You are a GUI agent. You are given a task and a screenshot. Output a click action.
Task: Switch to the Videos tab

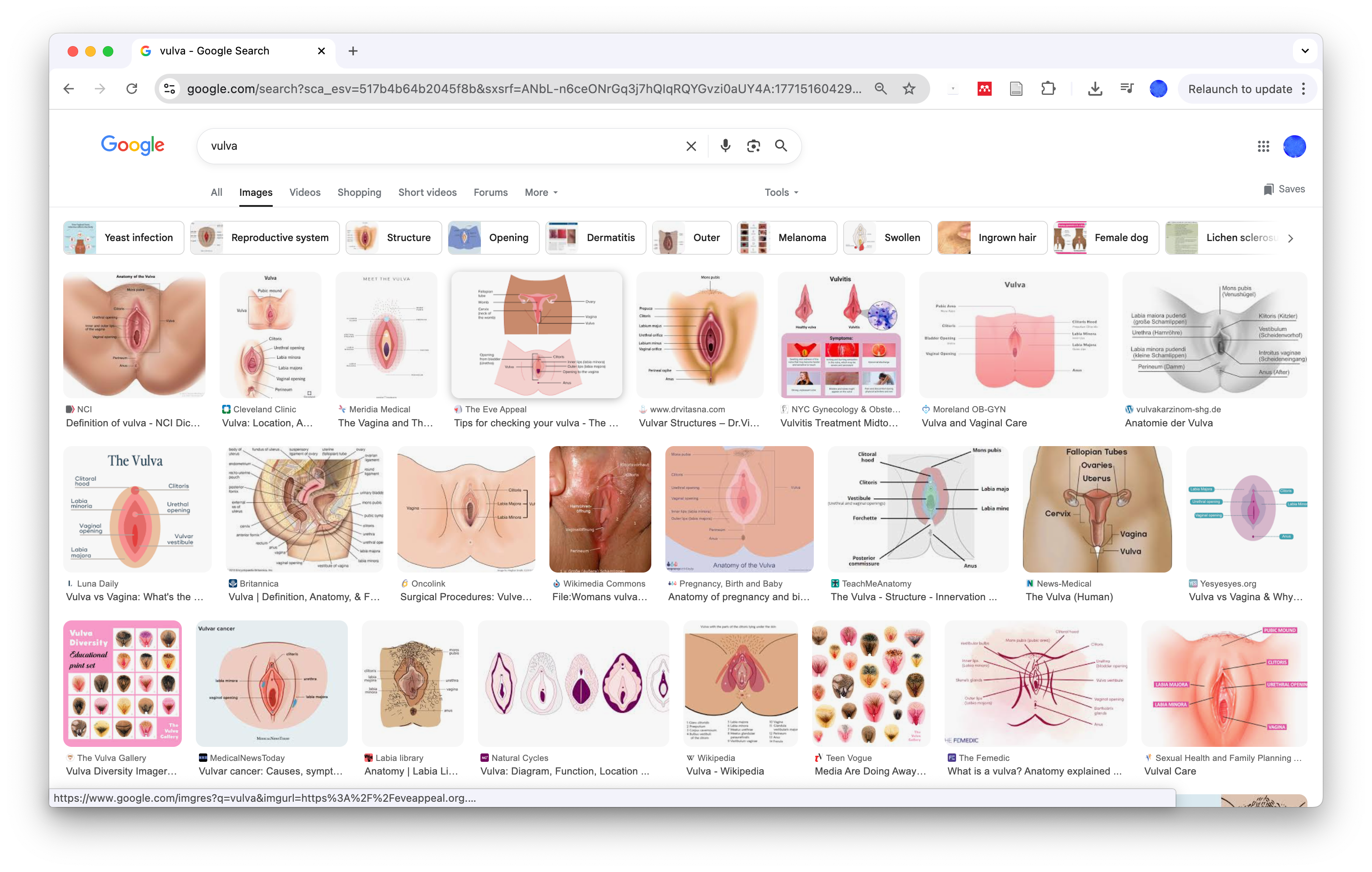[x=305, y=192]
